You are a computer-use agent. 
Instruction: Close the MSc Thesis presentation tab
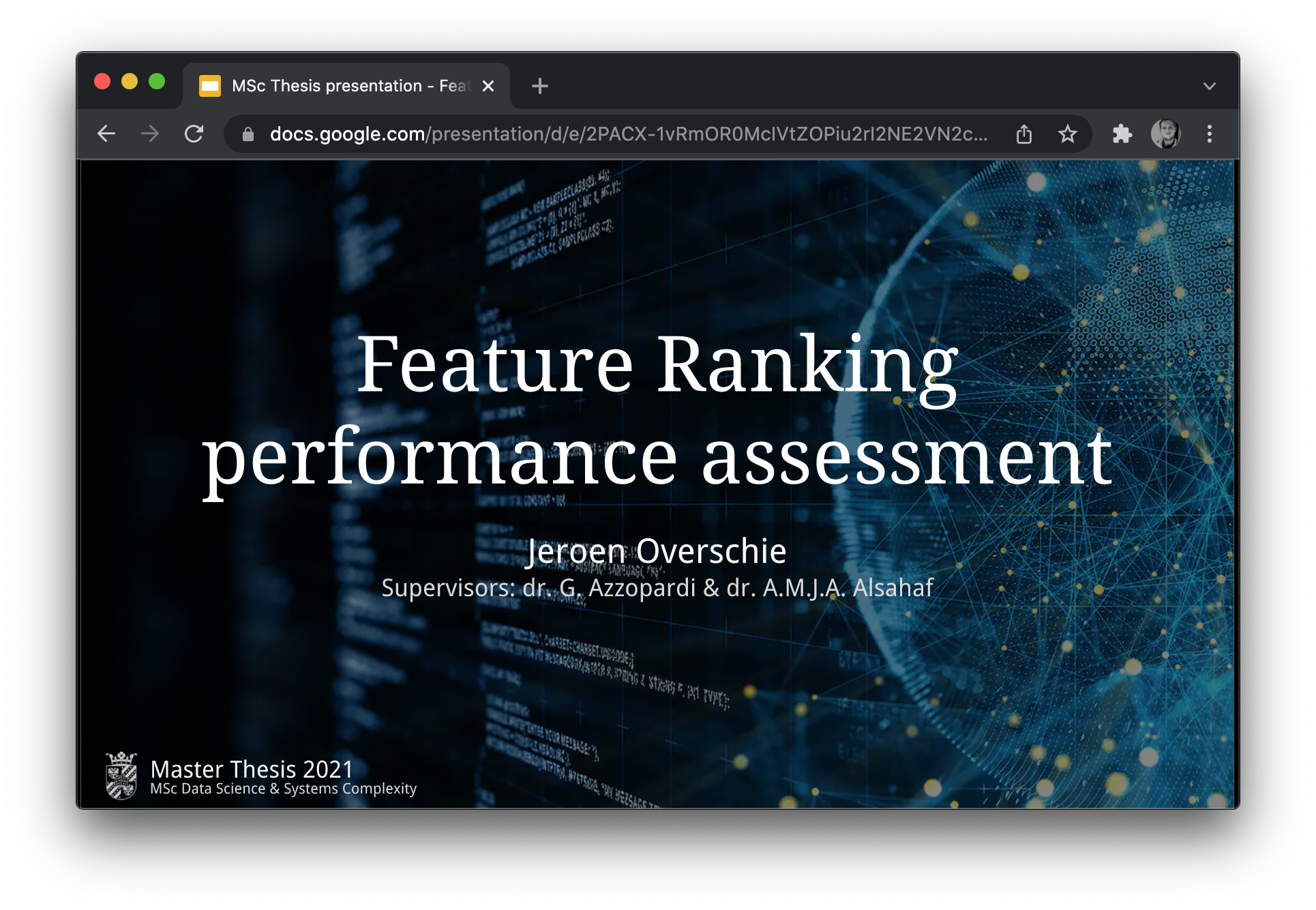pos(488,86)
